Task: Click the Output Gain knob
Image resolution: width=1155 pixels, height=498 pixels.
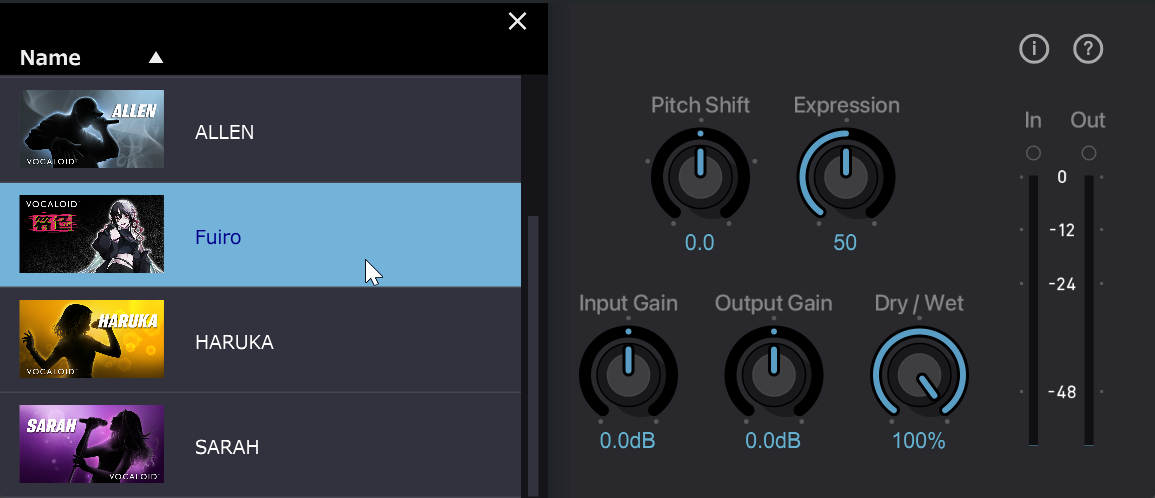Action: coord(773,376)
